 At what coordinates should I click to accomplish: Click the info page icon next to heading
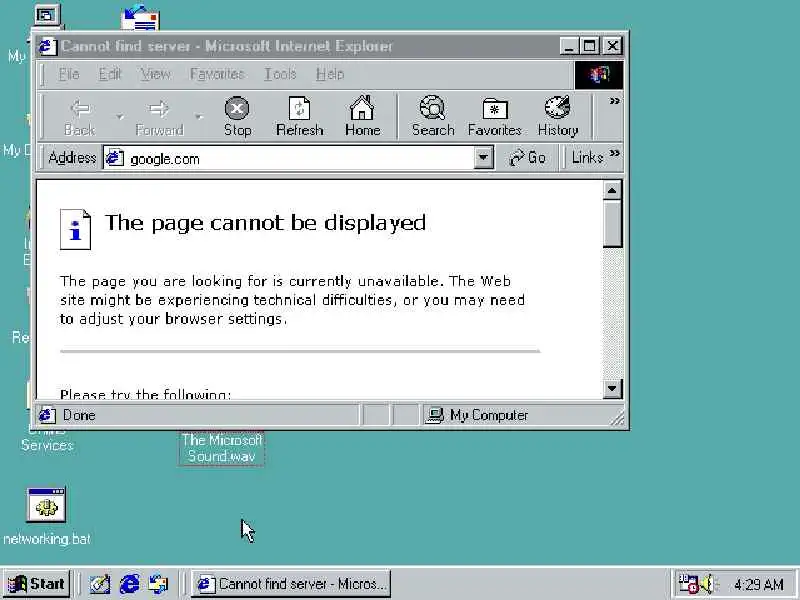tap(76, 230)
